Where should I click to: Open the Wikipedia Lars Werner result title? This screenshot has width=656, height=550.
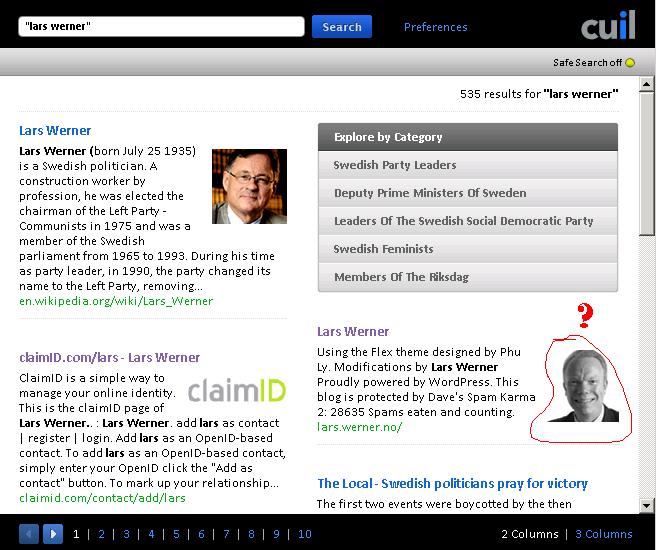coord(55,130)
